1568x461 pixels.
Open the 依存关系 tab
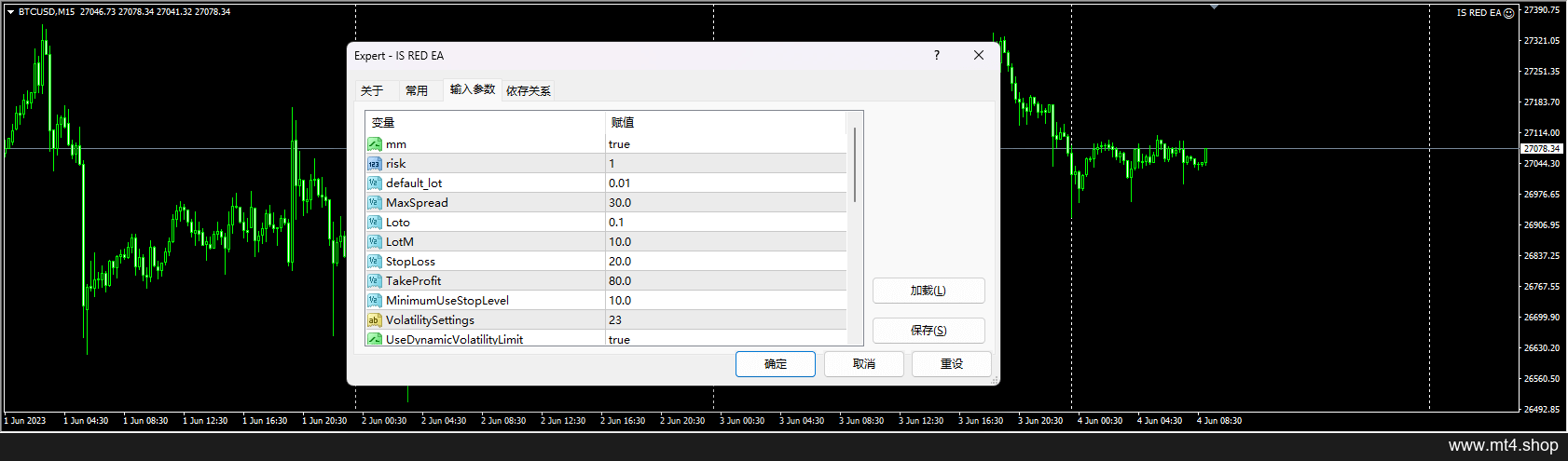(529, 91)
